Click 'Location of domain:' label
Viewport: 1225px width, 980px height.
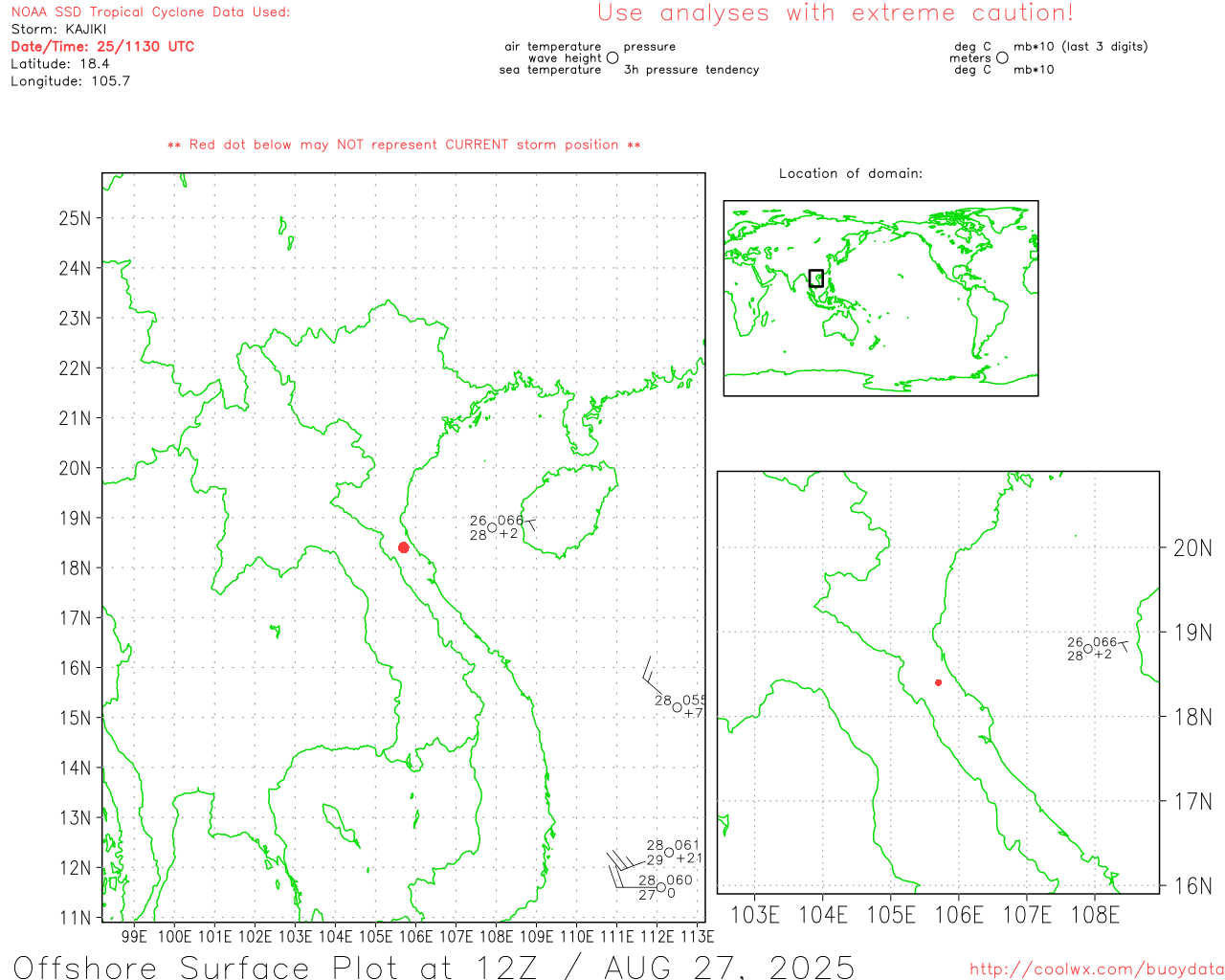(x=851, y=173)
